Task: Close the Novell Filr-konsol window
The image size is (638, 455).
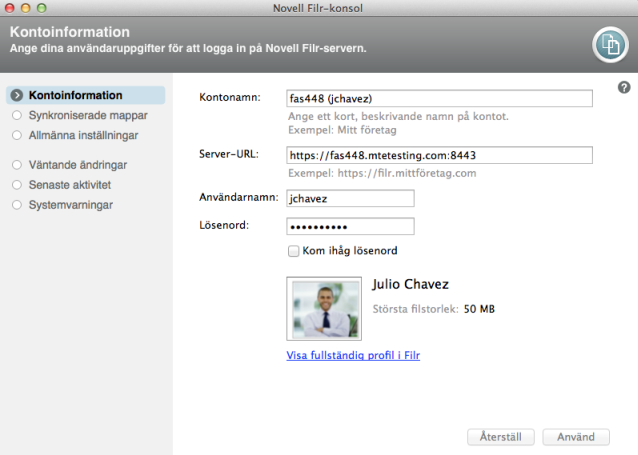Action: coord(9,8)
